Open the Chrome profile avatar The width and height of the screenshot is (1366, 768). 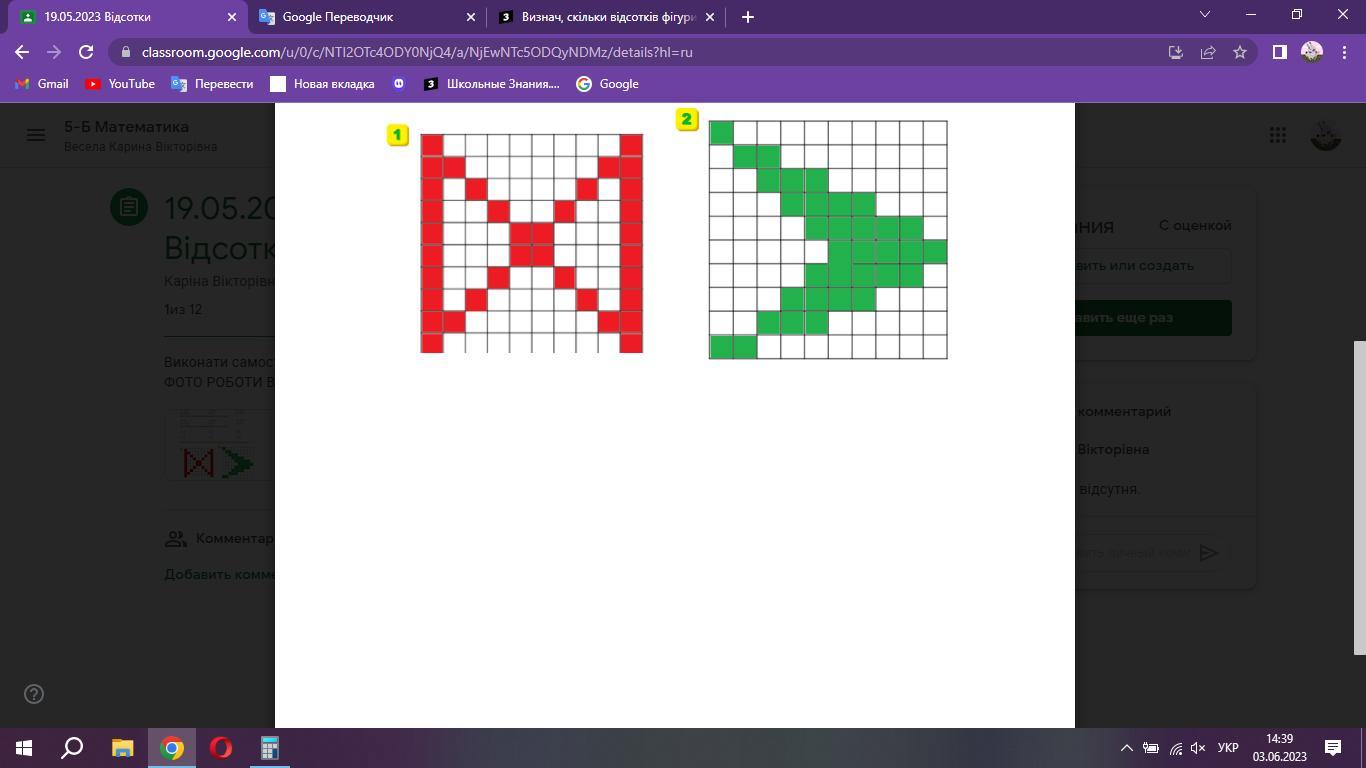(x=1312, y=52)
